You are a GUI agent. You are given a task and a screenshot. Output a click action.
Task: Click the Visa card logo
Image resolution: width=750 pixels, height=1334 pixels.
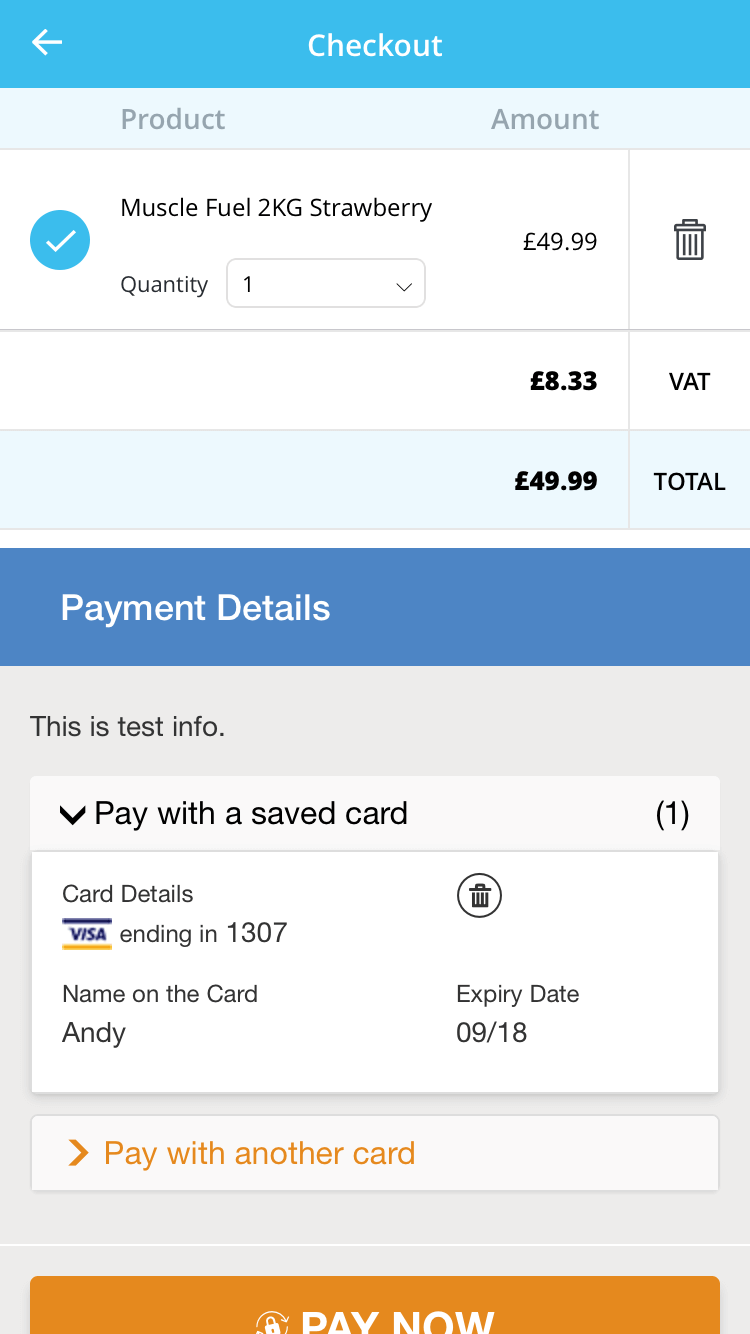[87, 933]
